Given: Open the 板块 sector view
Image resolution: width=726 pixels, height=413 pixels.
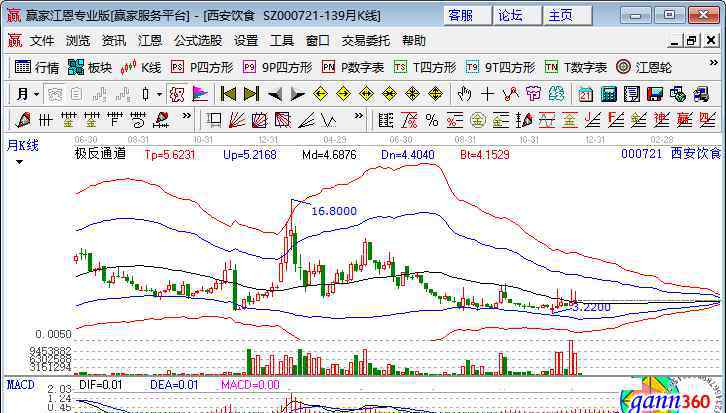Looking at the screenshot, I should [90, 68].
